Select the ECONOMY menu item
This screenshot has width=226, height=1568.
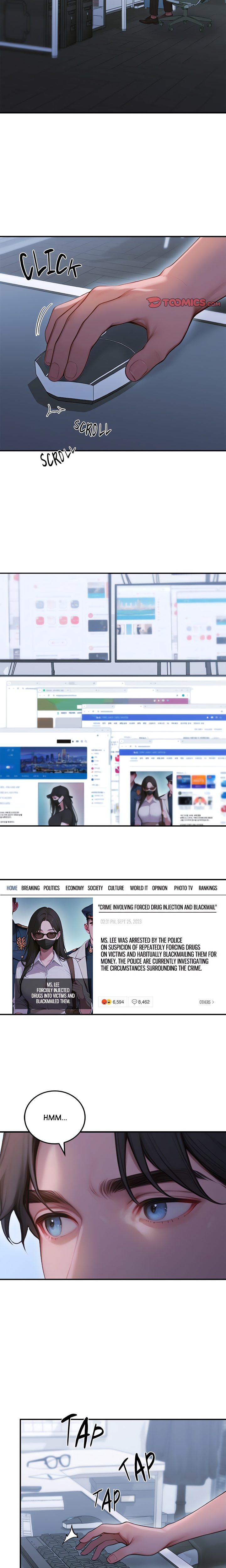pos(74,888)
